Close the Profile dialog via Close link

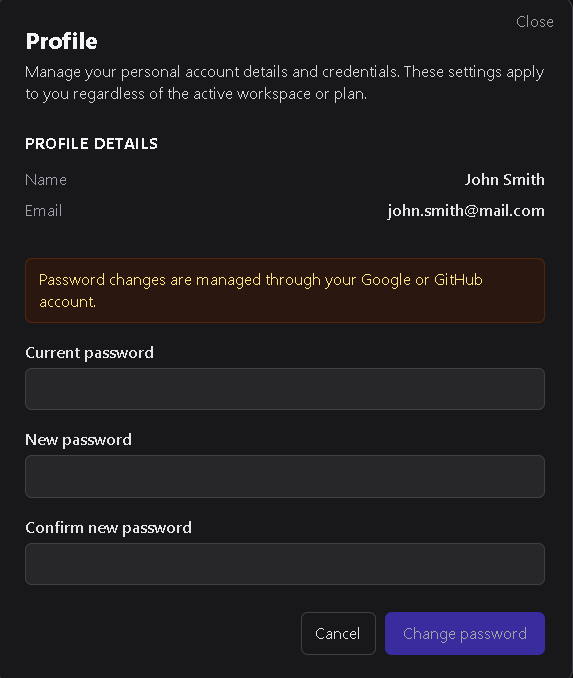pos(535,22)
